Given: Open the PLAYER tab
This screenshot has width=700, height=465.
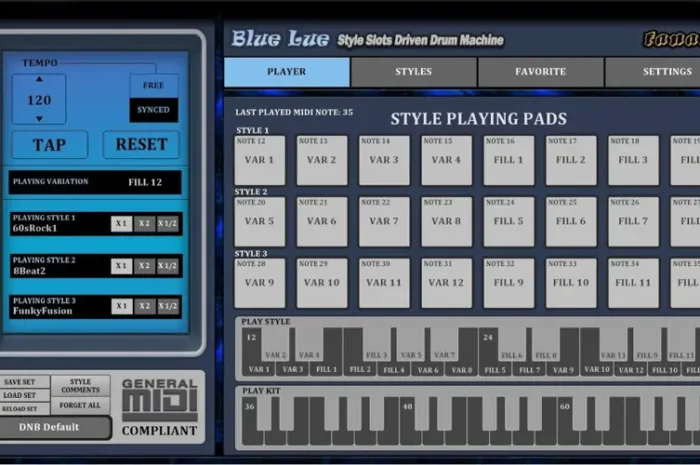Looking at the screenshot, I should tap(287, 72).
